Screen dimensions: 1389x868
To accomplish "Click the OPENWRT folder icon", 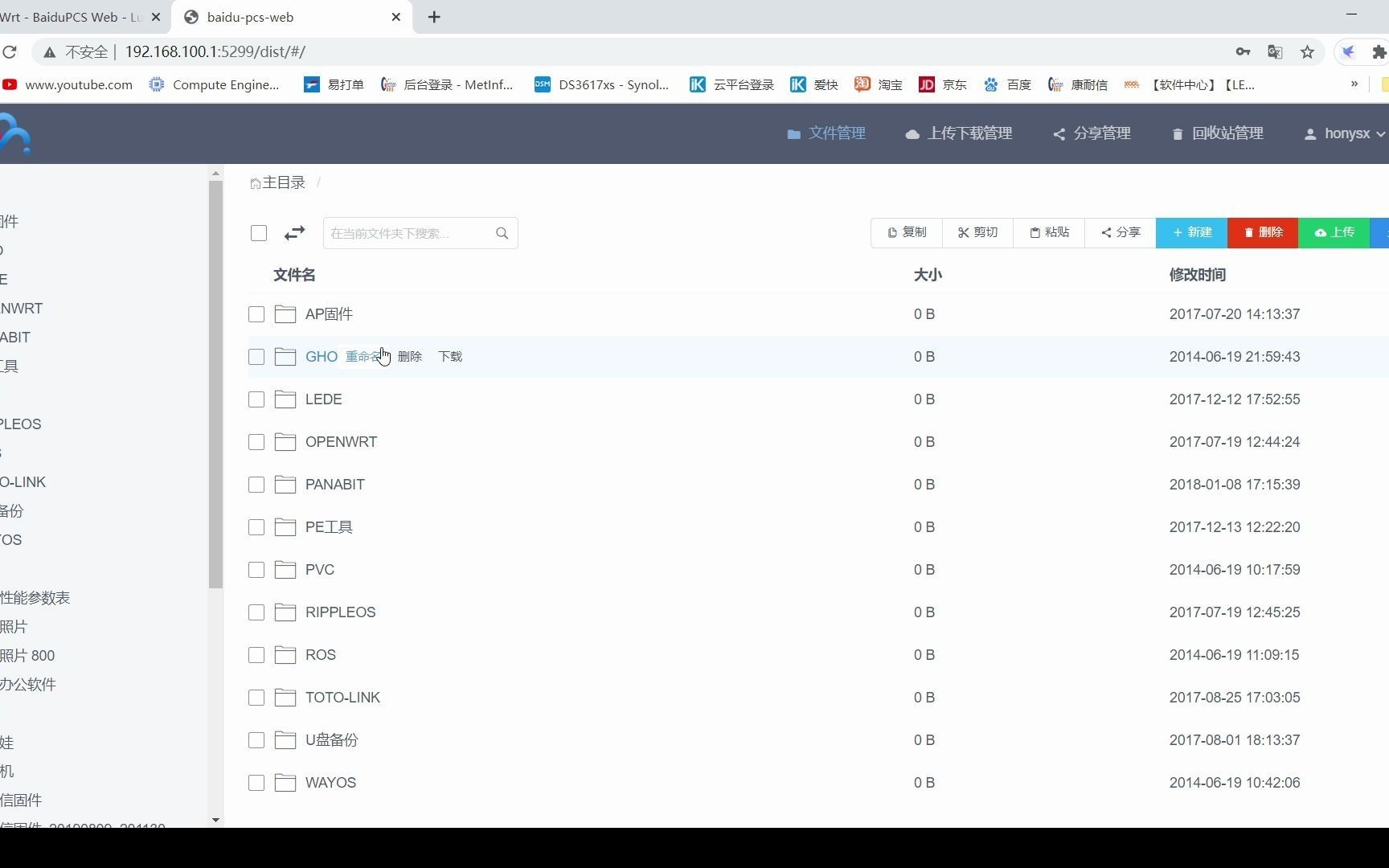I will point(285,442).
